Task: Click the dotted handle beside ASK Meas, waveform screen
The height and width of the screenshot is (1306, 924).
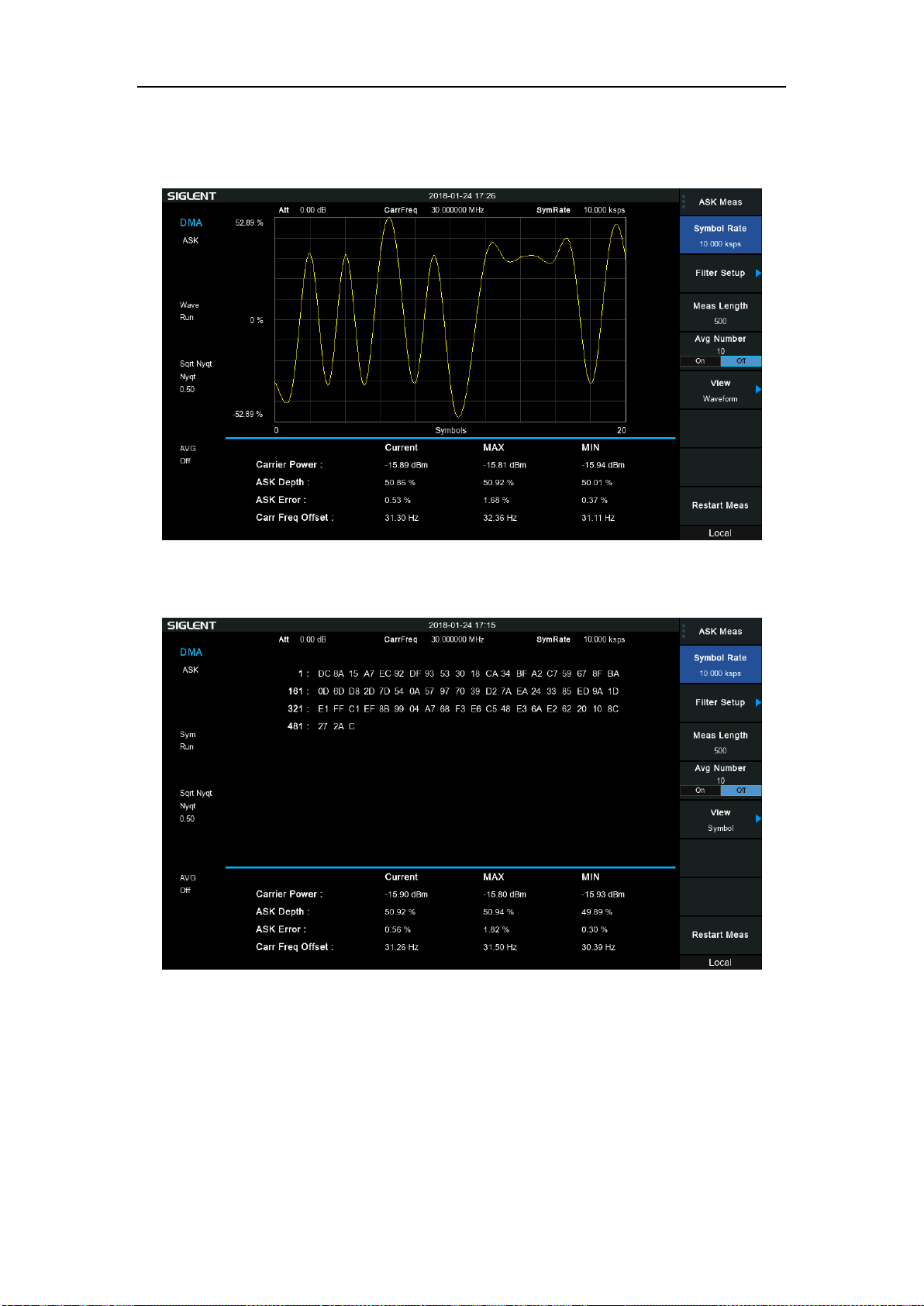Action: point(684,202)
